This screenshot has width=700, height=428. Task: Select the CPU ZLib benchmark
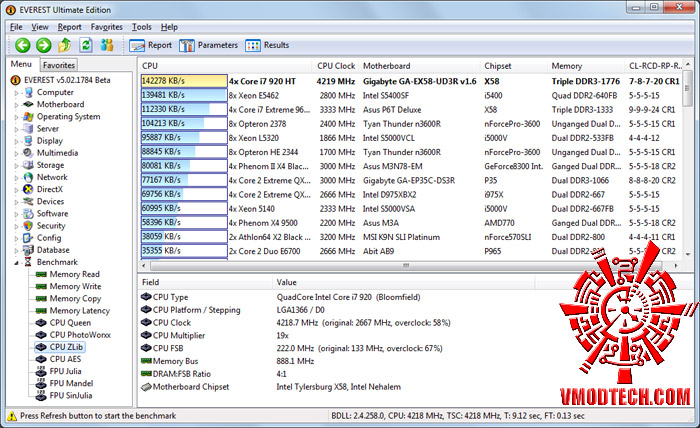pos(66,347)
